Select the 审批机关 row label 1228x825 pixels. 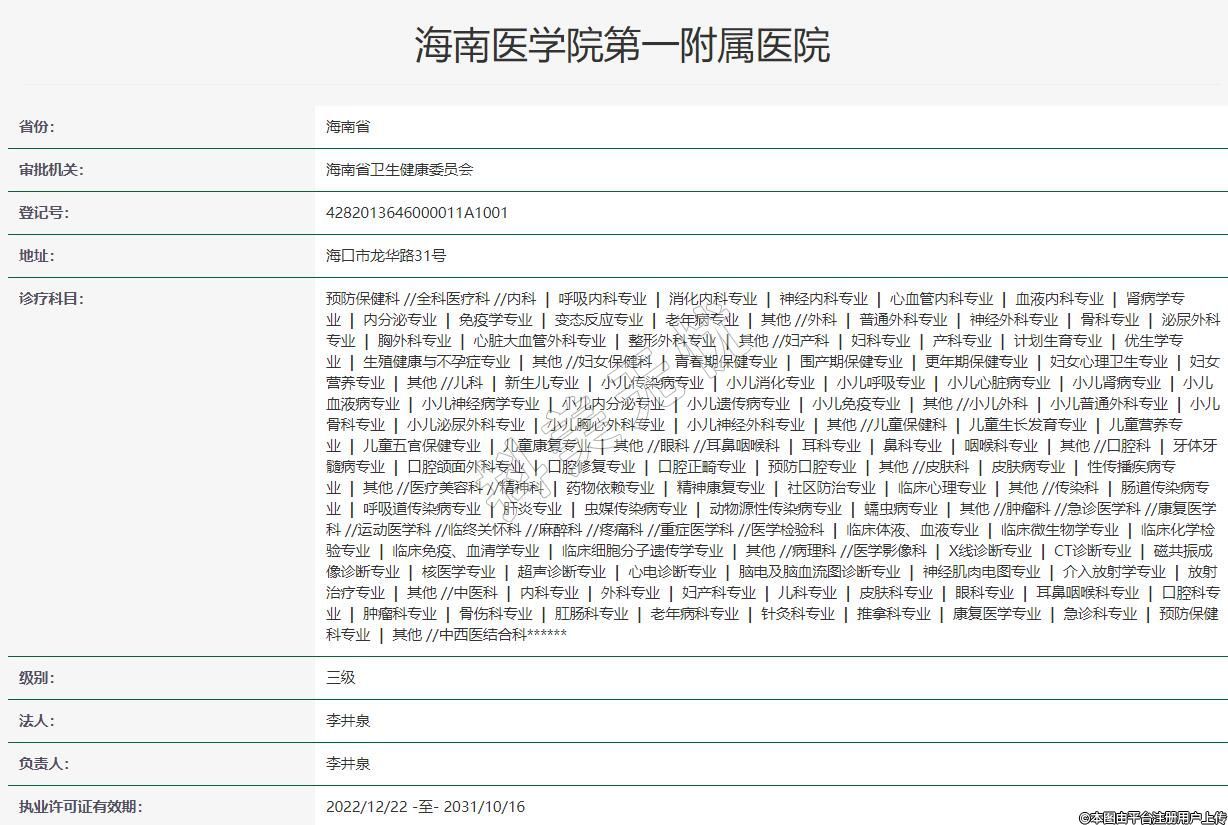[51, 170]
